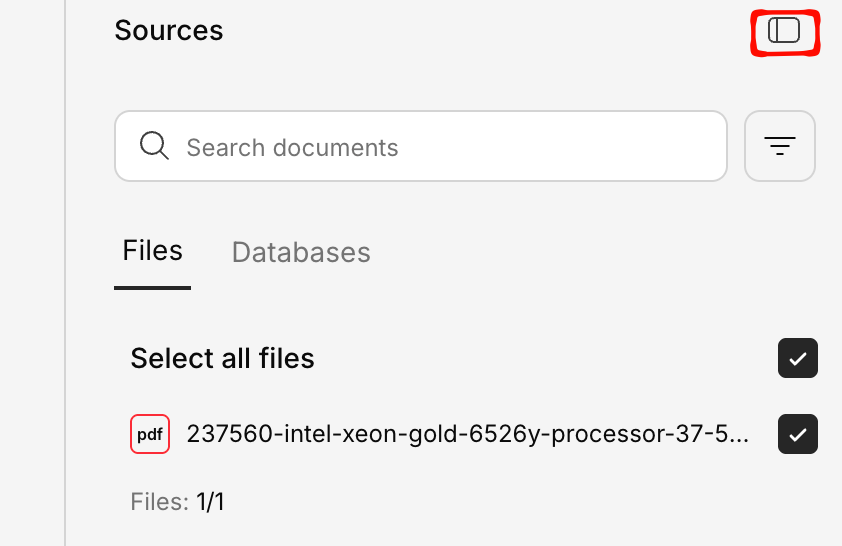Click the underline beneath the Files tab

pos(152,288)
